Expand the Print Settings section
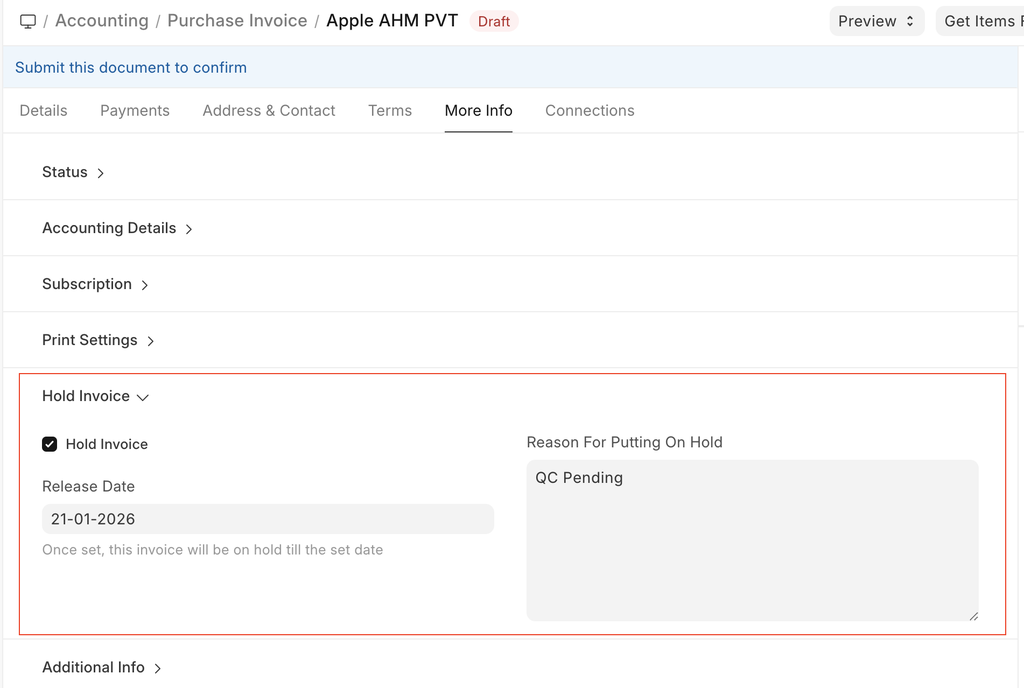Viewport: 1024px width, 688px height. pyautogui.click(x=98, y=340)
